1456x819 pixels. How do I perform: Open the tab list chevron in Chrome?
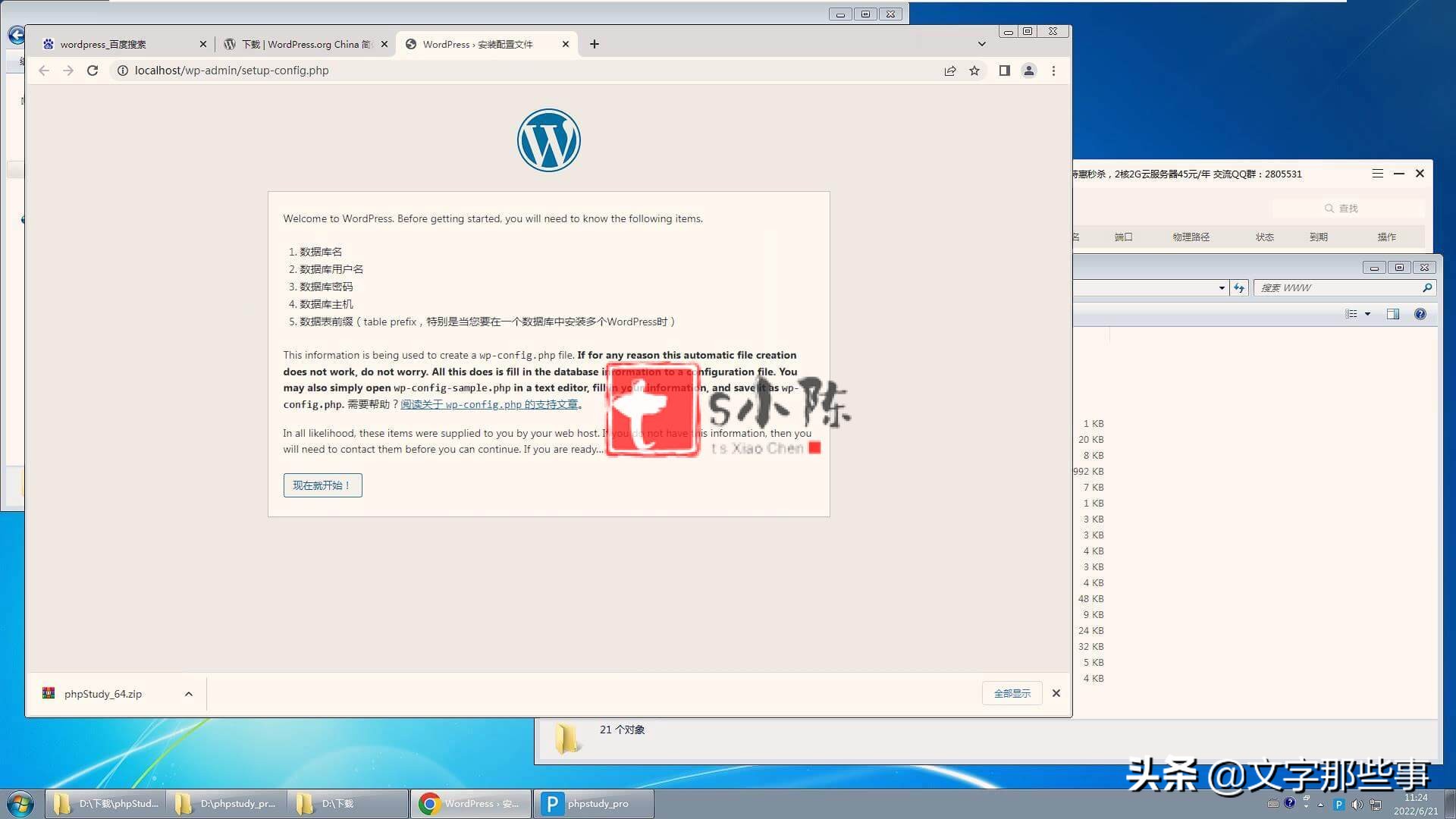tap(982, 43)
